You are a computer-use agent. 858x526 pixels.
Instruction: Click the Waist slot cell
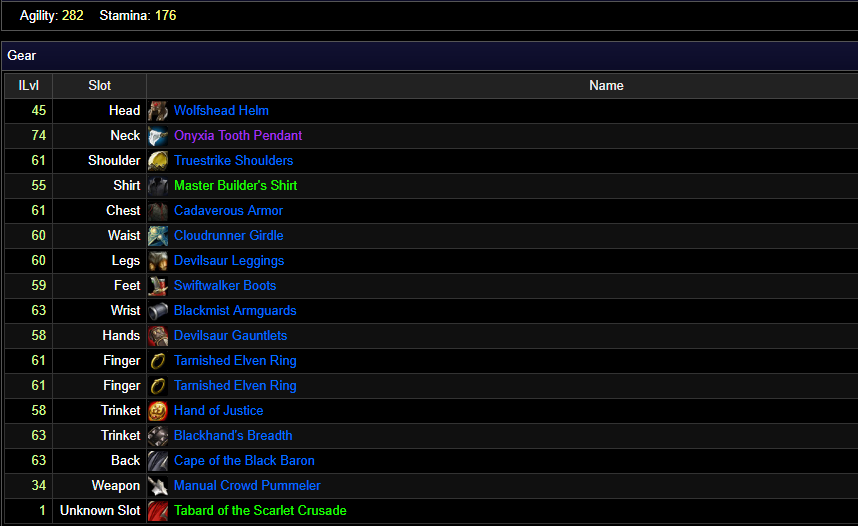click(x=100, y=236)
